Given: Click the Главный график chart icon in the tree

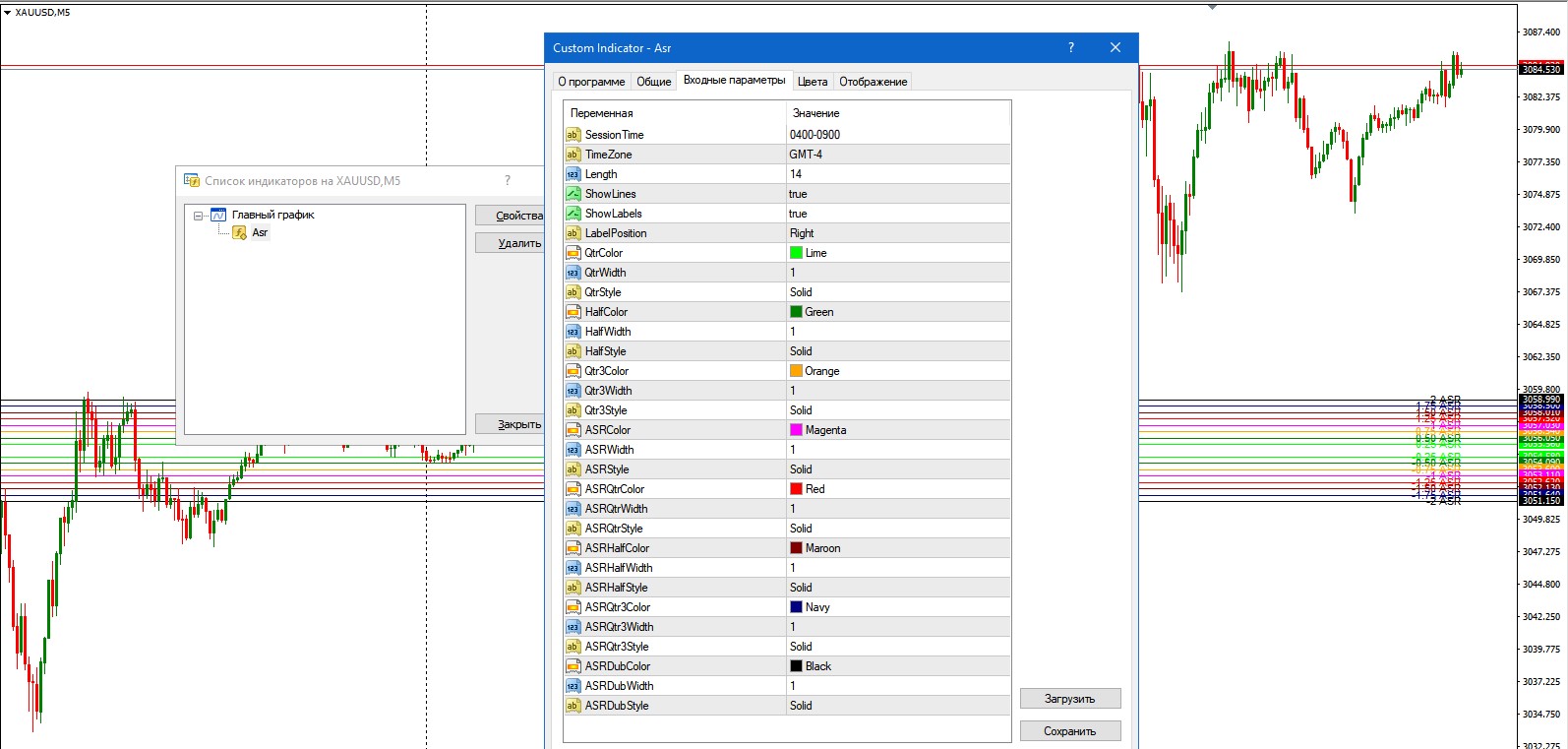Looking at the screenshot, I should pos(218,215).
